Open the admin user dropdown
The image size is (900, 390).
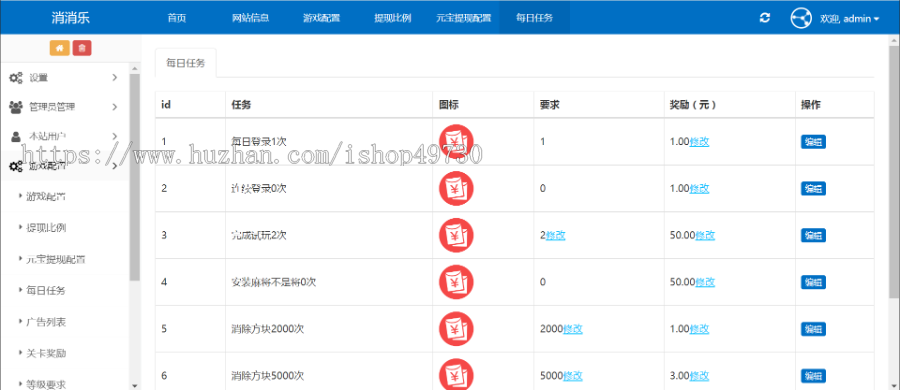[849, 18]
